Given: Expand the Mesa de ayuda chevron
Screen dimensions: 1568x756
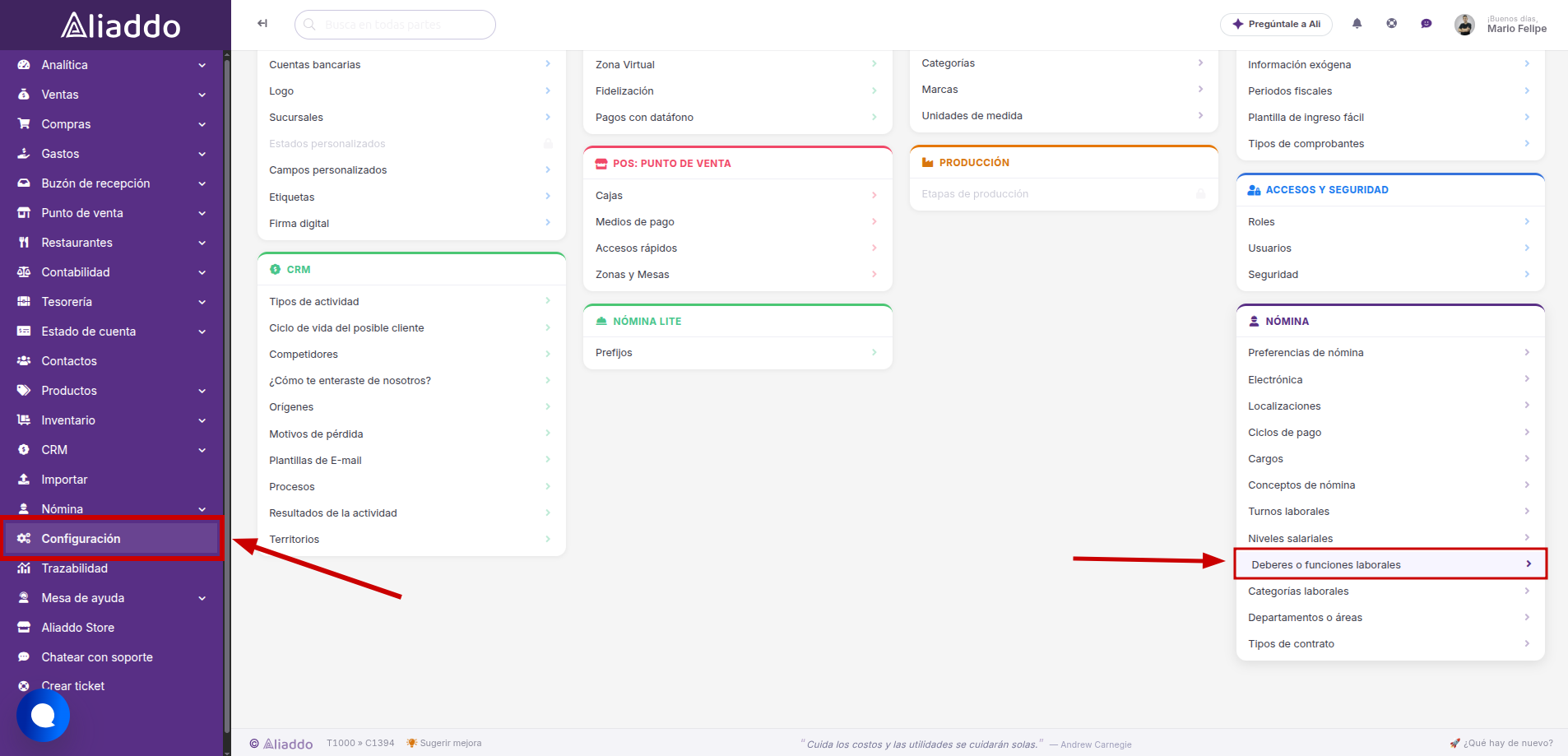Looking at the screenshot, I should click(x=202, y=598).
